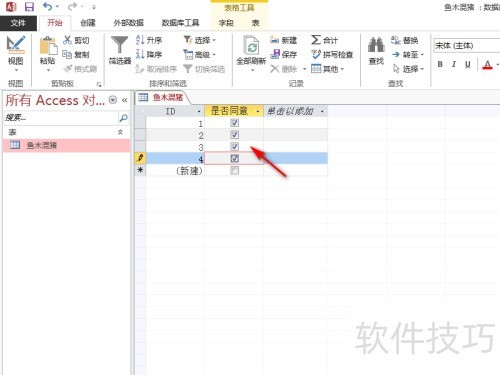500x375 pixels.
Task: Open the Select (选择) dropdown in Find group
Action: point(407,69)
